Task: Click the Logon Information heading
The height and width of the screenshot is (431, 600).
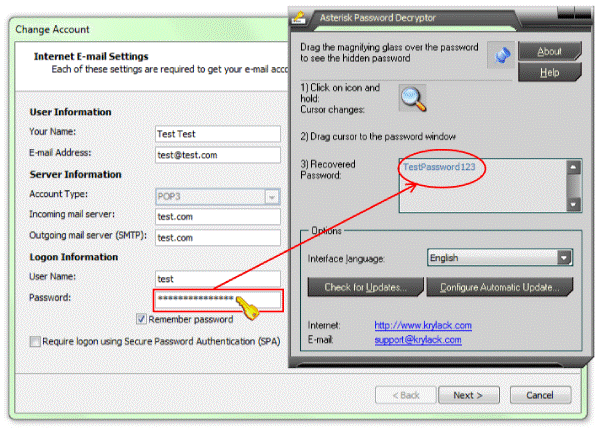Action: pos(74,257)
